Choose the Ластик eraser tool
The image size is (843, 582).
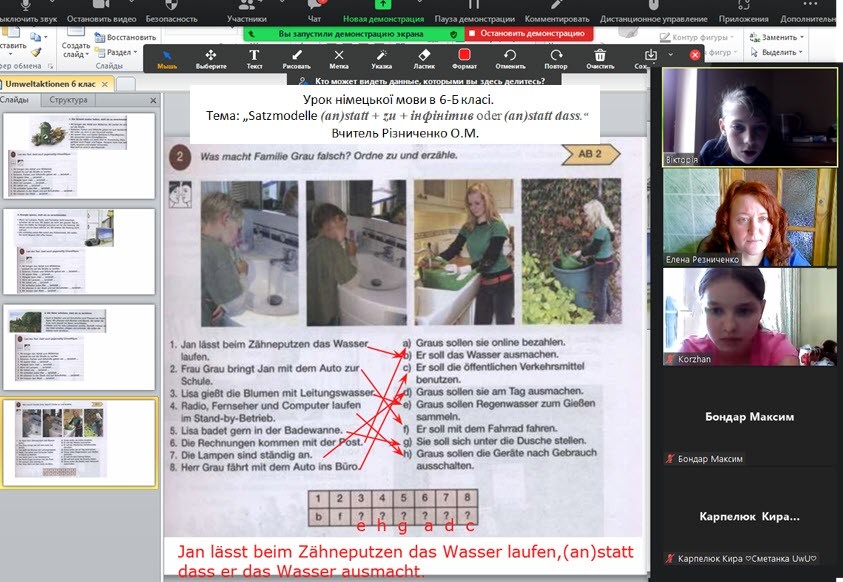click(x=422, y=59)
